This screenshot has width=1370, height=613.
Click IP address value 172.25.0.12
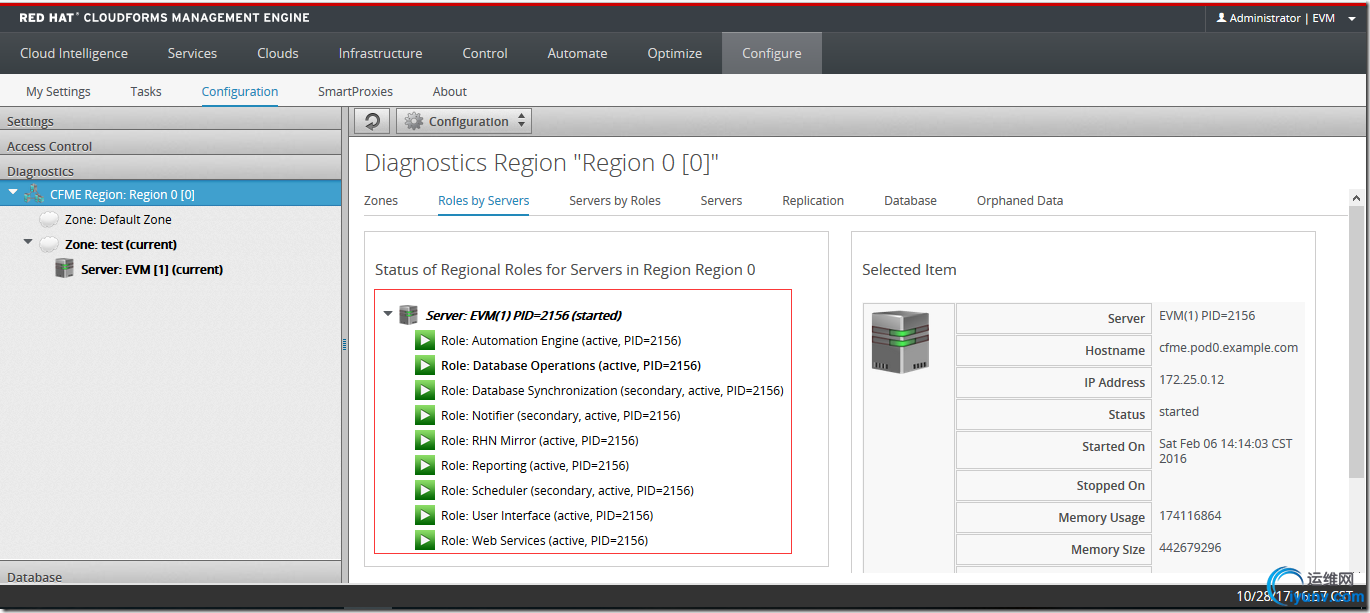coord(1190,380)
